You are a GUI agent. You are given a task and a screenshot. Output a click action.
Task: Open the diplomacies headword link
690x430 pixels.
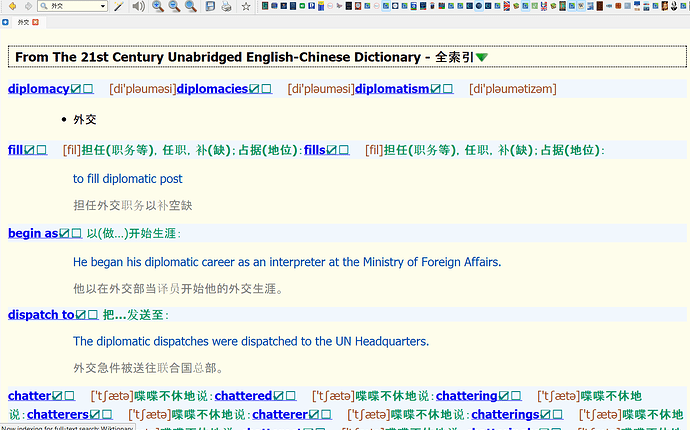tap(213, 88)
